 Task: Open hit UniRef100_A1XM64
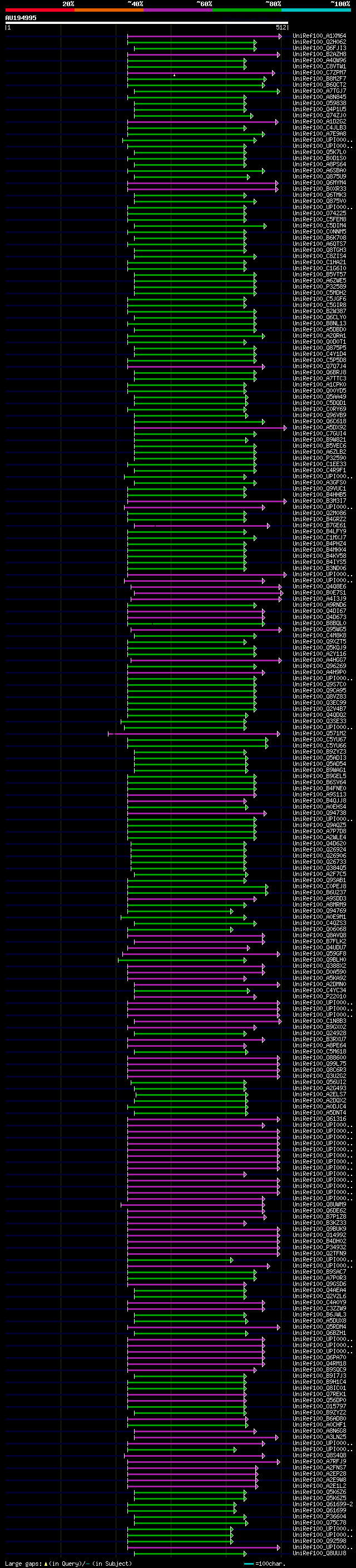point(319,36)
